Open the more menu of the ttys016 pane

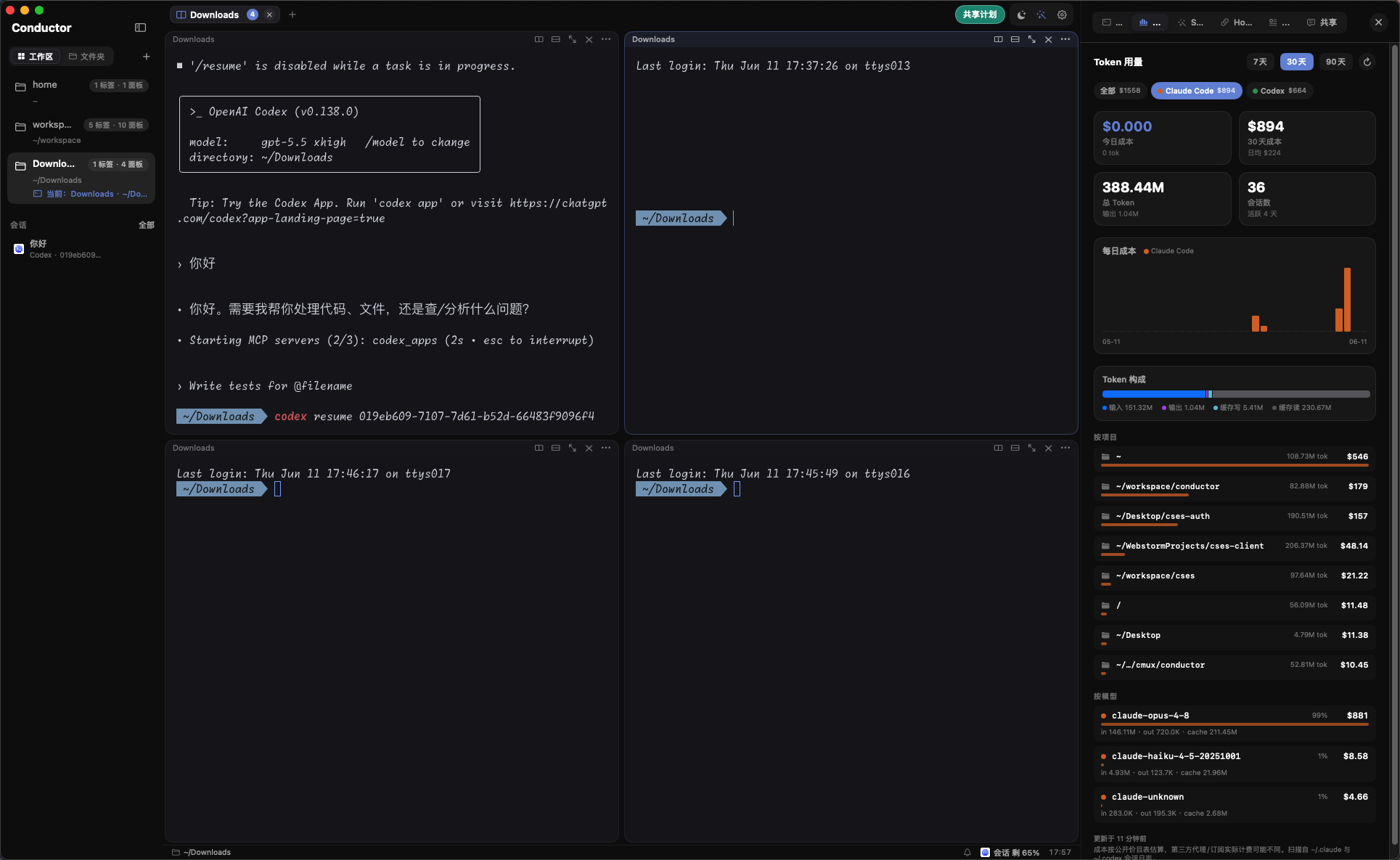[1065, 448]
